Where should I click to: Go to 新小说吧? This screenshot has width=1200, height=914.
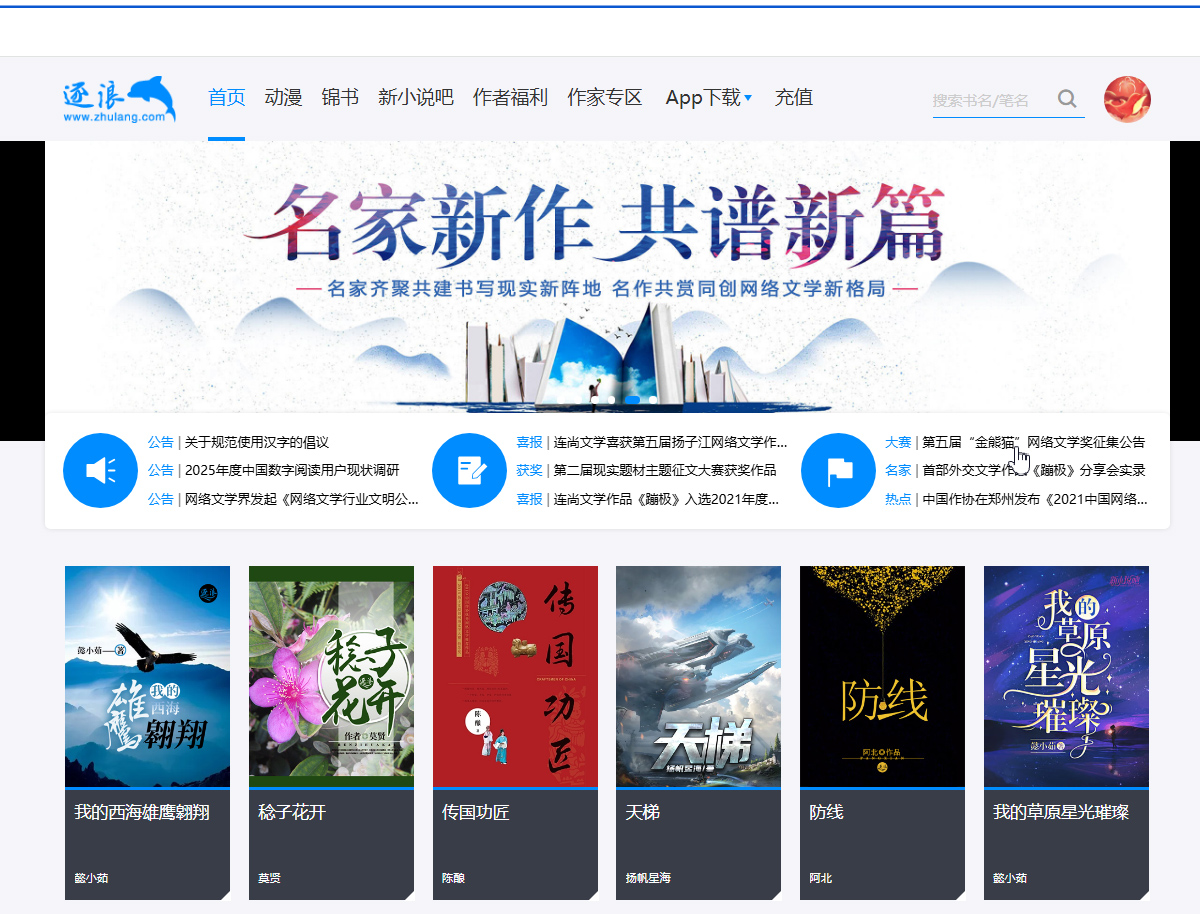click(415, 98)
